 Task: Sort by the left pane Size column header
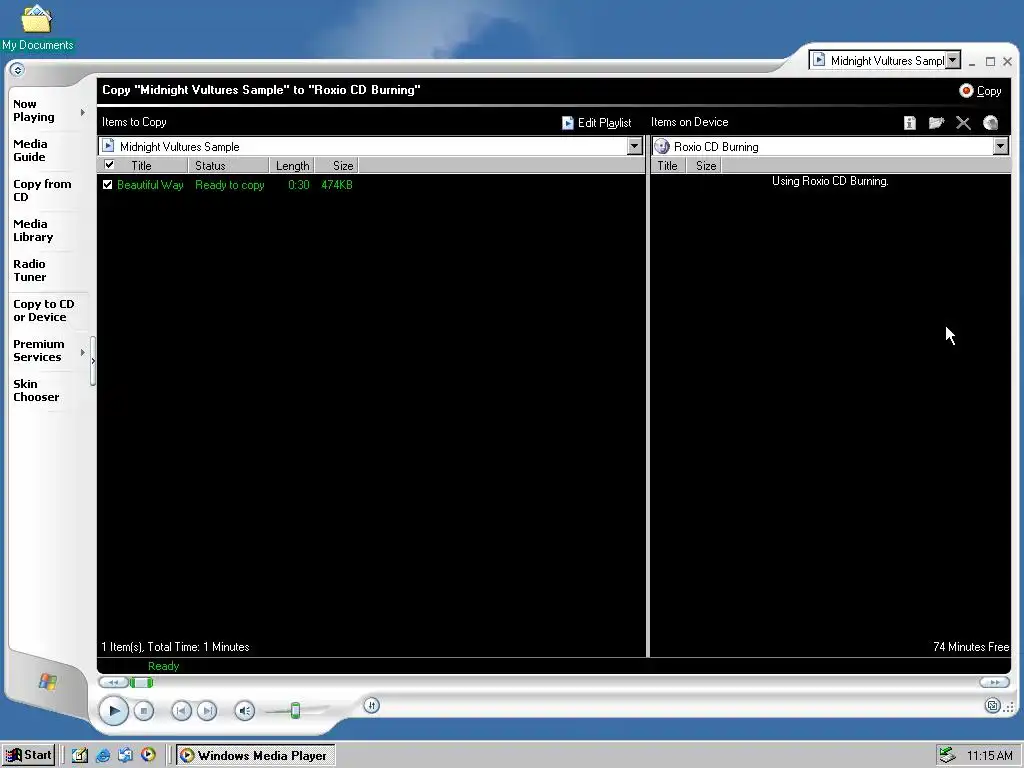click(x=336, y=165)
